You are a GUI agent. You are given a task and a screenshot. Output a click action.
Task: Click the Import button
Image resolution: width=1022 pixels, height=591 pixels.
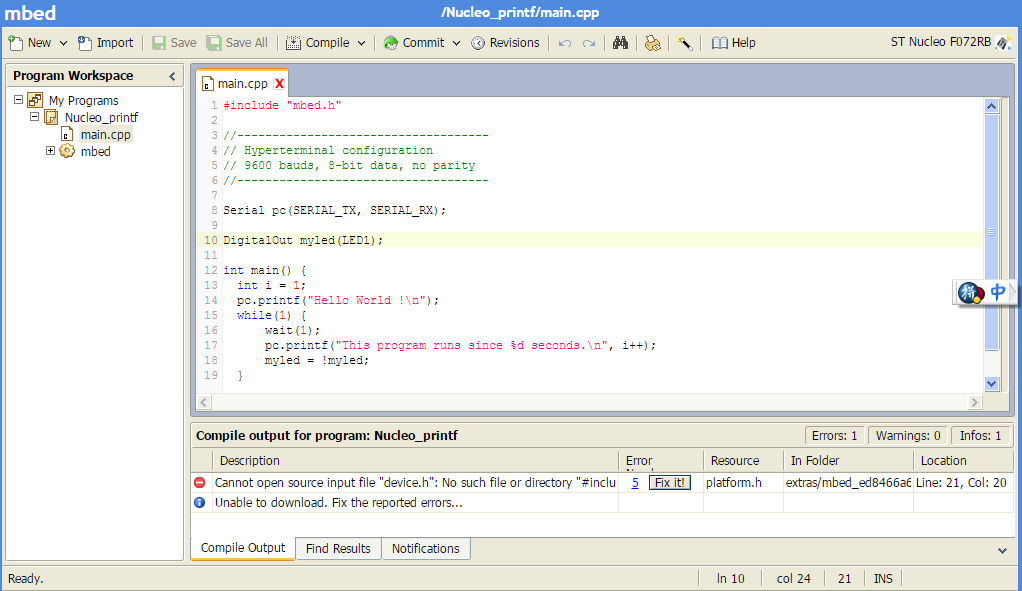click(x=106, y=43)
